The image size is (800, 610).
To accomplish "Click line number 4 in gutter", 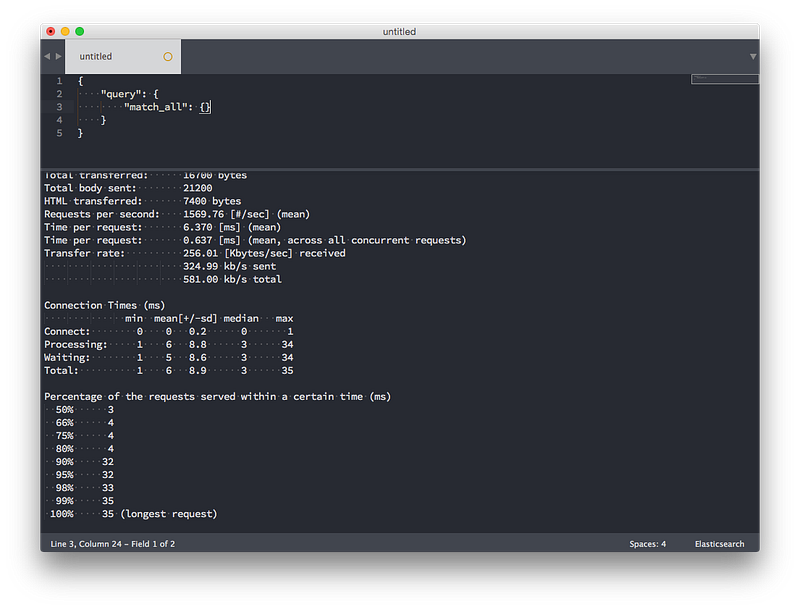I will 59,120.
